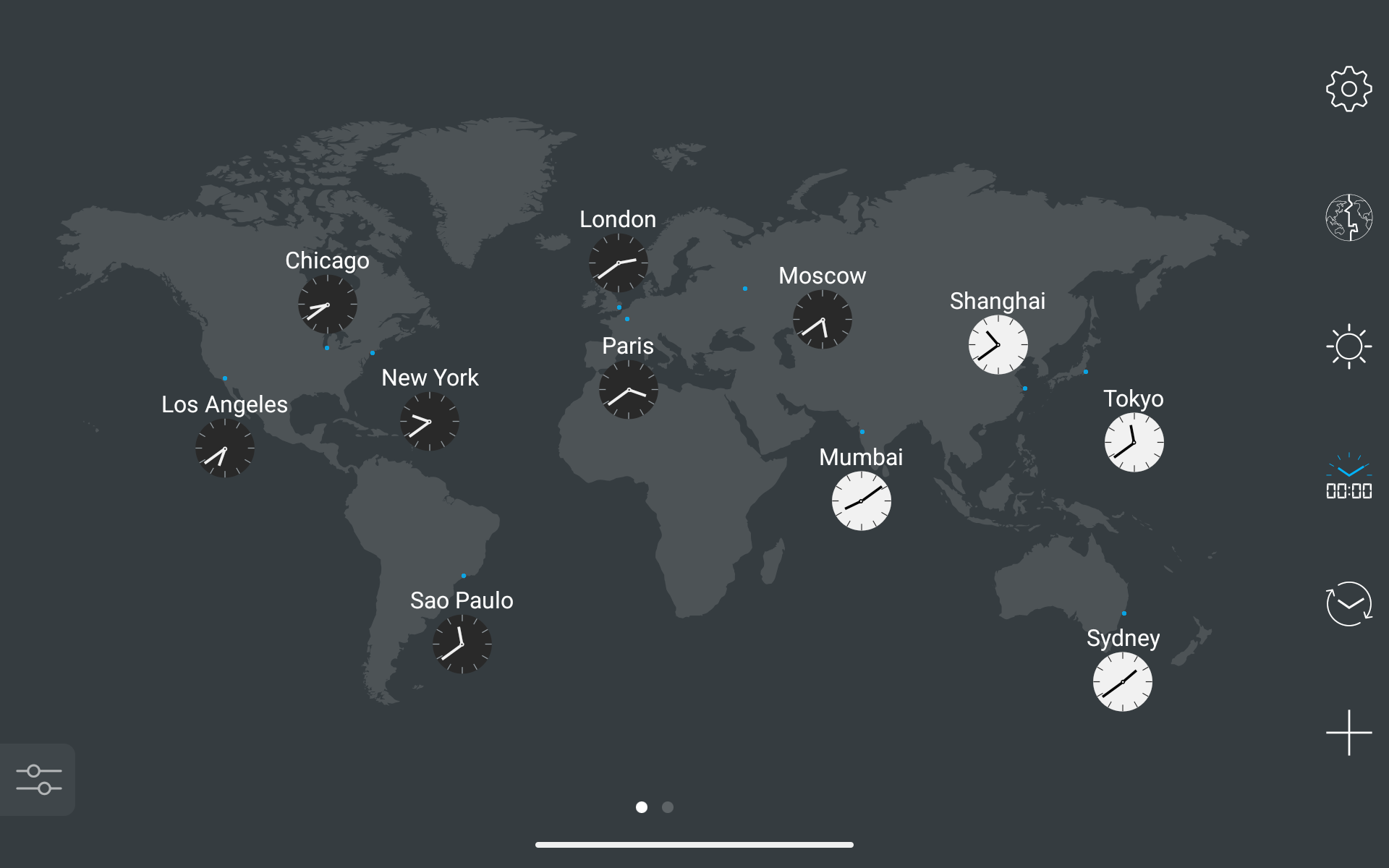The height and width of the screenshot is (868, 1389).
Task: Switch the analog/digital 00:00 clock icon
Action: [x=1348, y=476]
